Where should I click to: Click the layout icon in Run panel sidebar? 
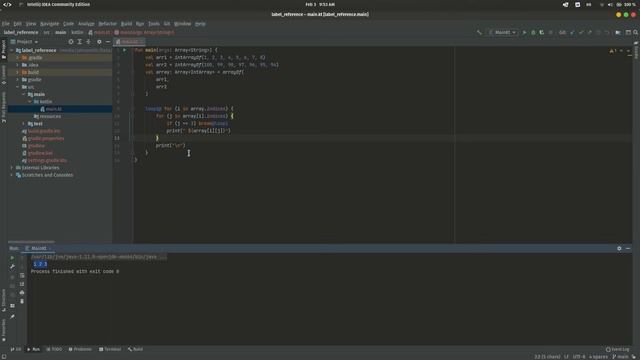12,305
